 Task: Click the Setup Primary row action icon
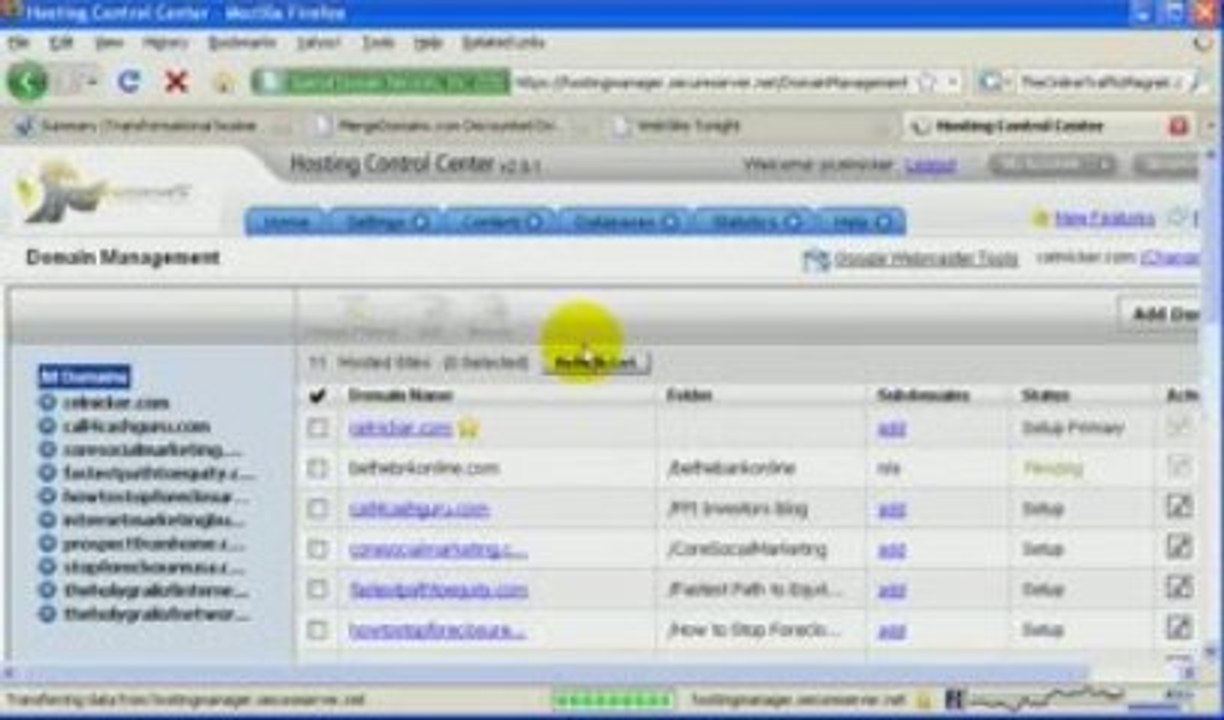coord(1180,426)
